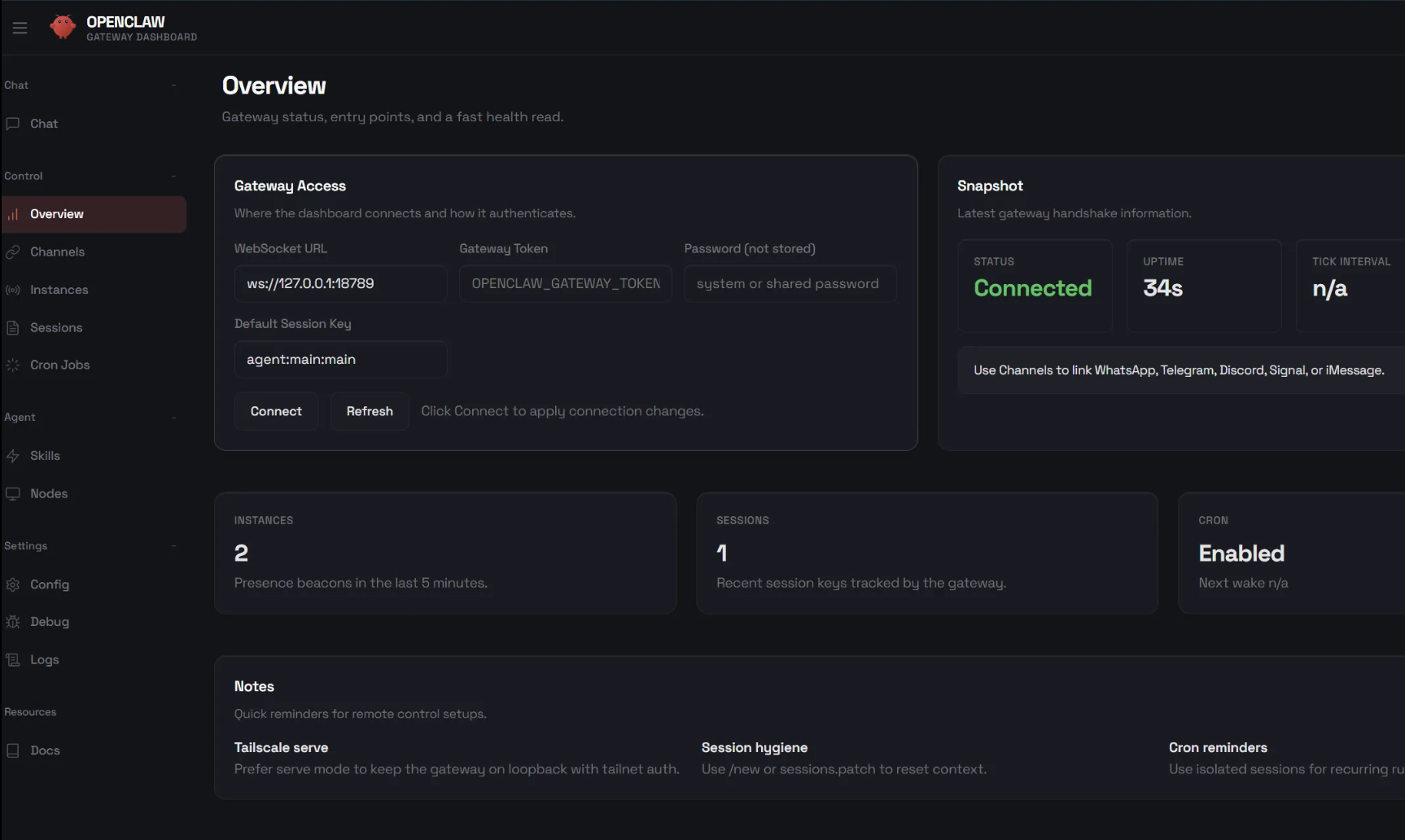Click the Sessions card showing 1

pos(927,553)
